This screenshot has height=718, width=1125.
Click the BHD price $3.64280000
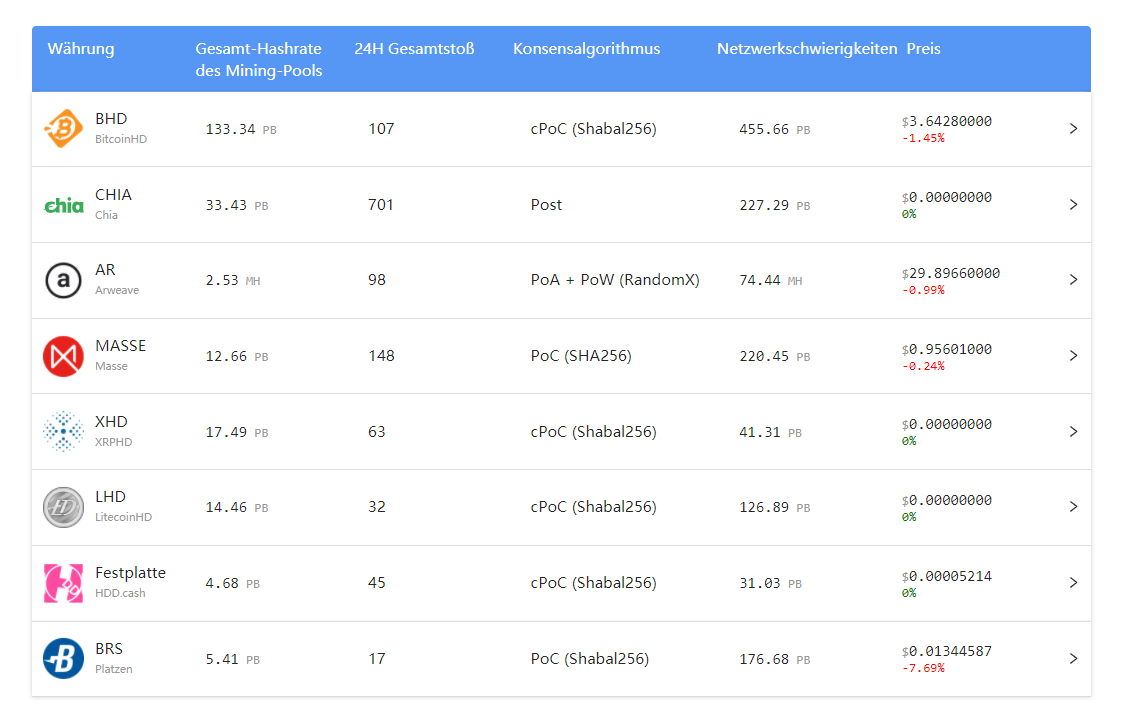coord(947,121)
